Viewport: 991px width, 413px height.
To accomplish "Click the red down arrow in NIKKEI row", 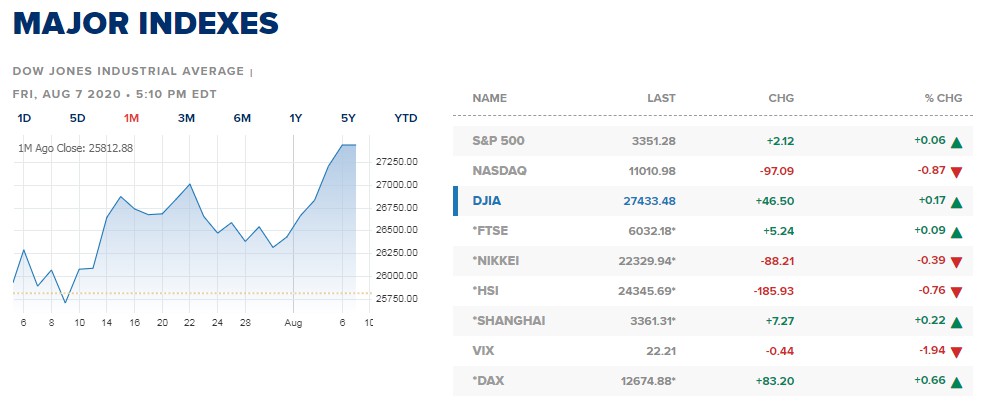I will (956, 262).
